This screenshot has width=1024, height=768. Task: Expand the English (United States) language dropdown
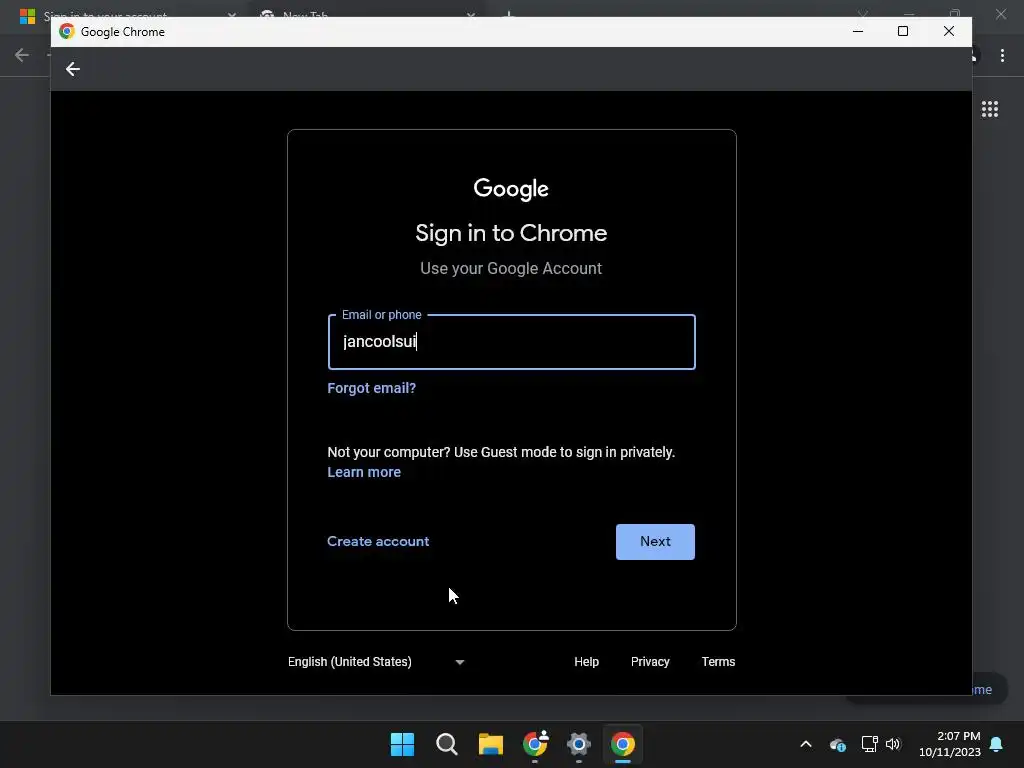376,662
